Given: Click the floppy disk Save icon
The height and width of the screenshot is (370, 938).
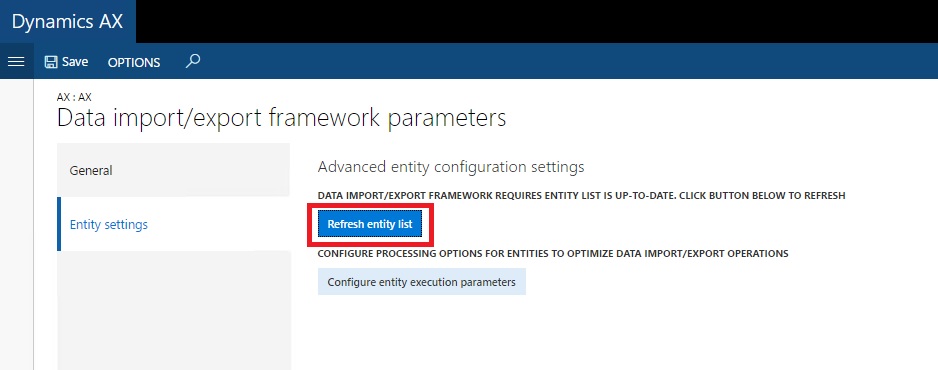Looking at the screenshot, I should point(51,62).
